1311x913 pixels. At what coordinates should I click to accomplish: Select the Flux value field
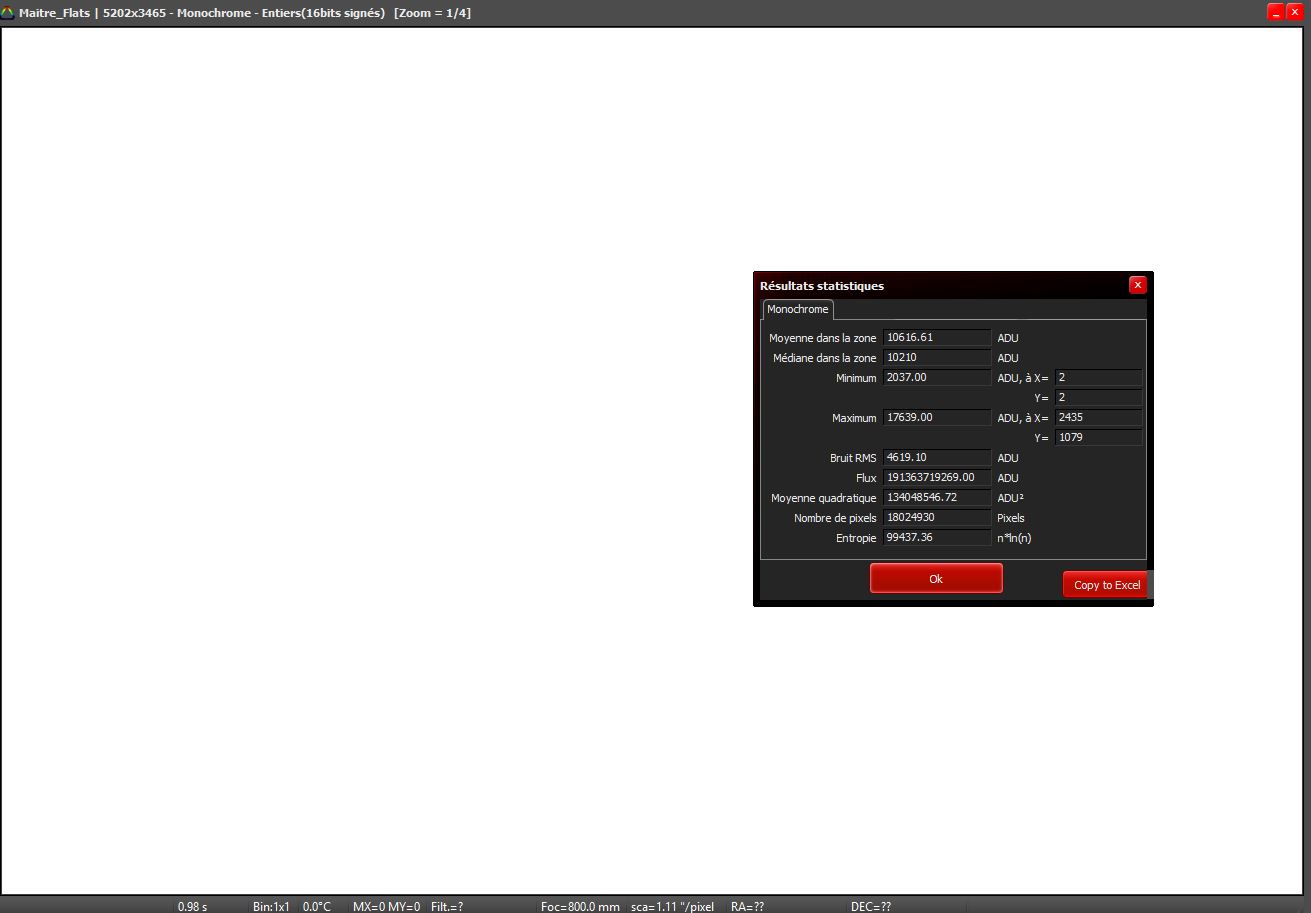click(936, 478)
